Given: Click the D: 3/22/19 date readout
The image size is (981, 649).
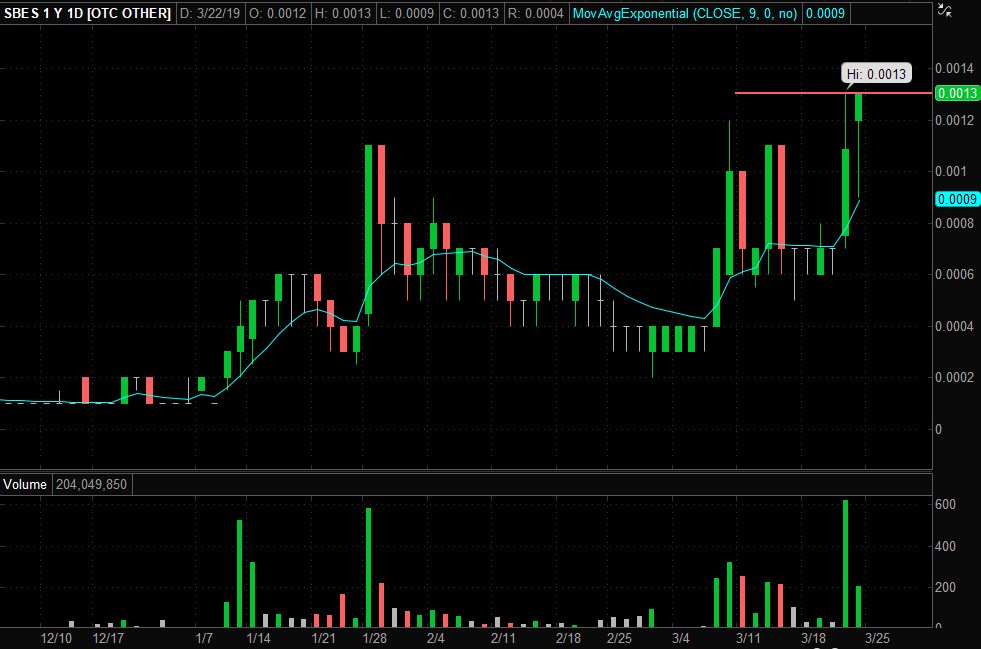Looking at the screenshot, I should coord(210,14).
